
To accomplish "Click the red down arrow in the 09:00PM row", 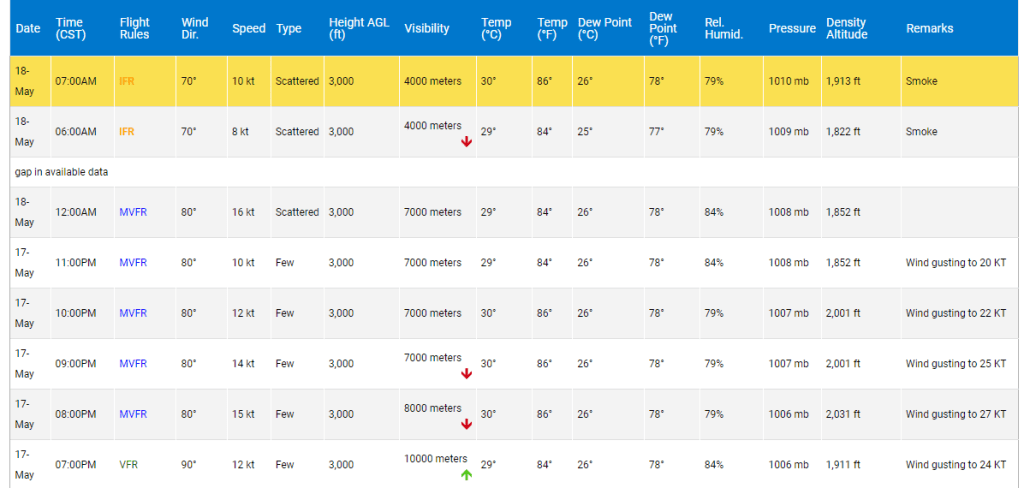I will [467, 373].
